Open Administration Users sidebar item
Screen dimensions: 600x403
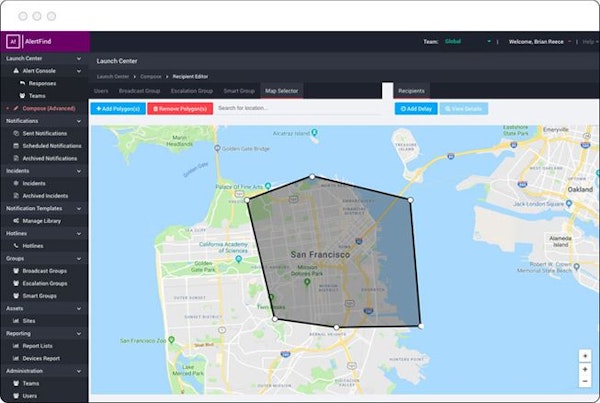click(x=29, y=396)
